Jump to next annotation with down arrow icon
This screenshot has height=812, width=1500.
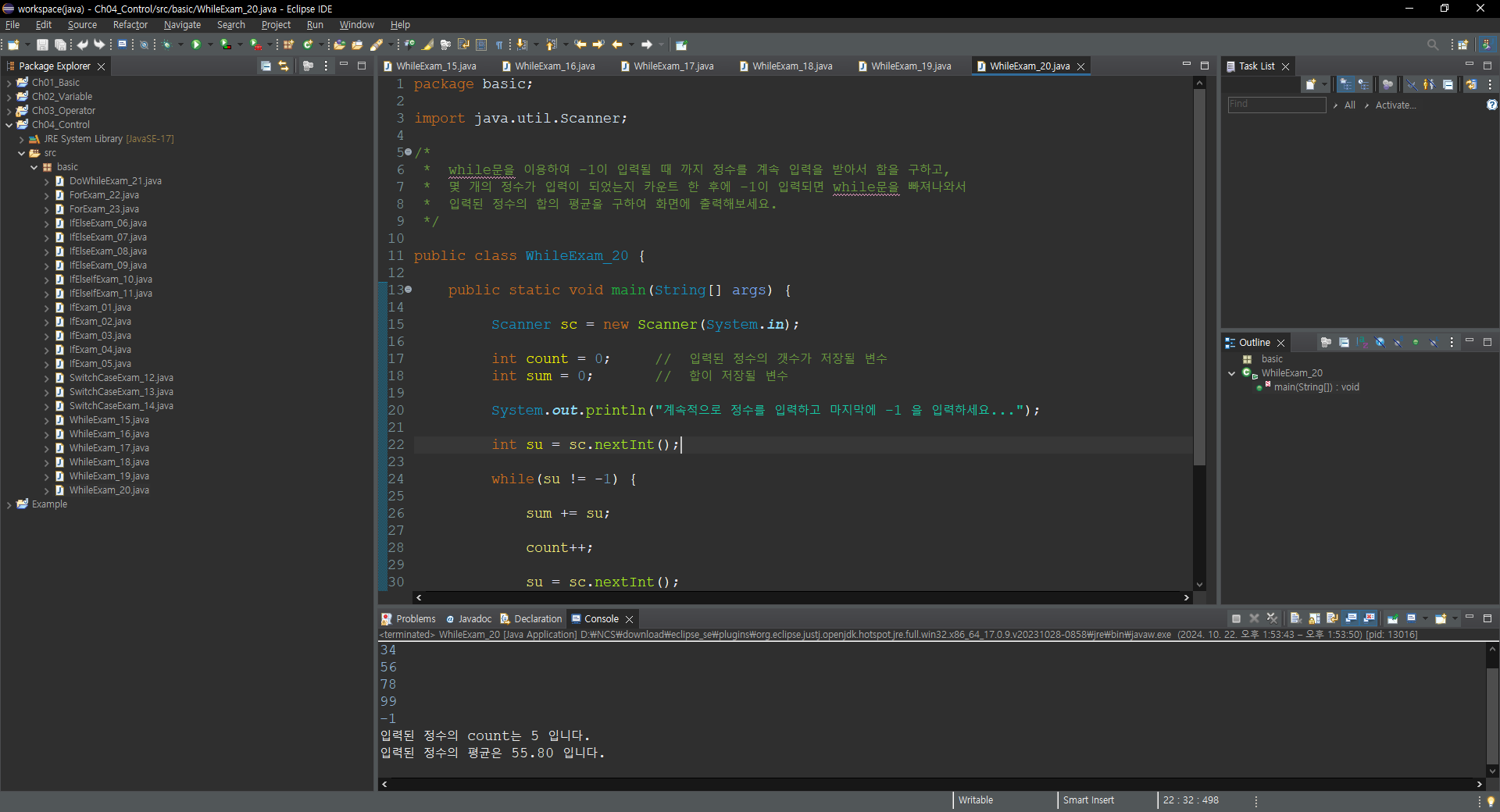[521, 45]
